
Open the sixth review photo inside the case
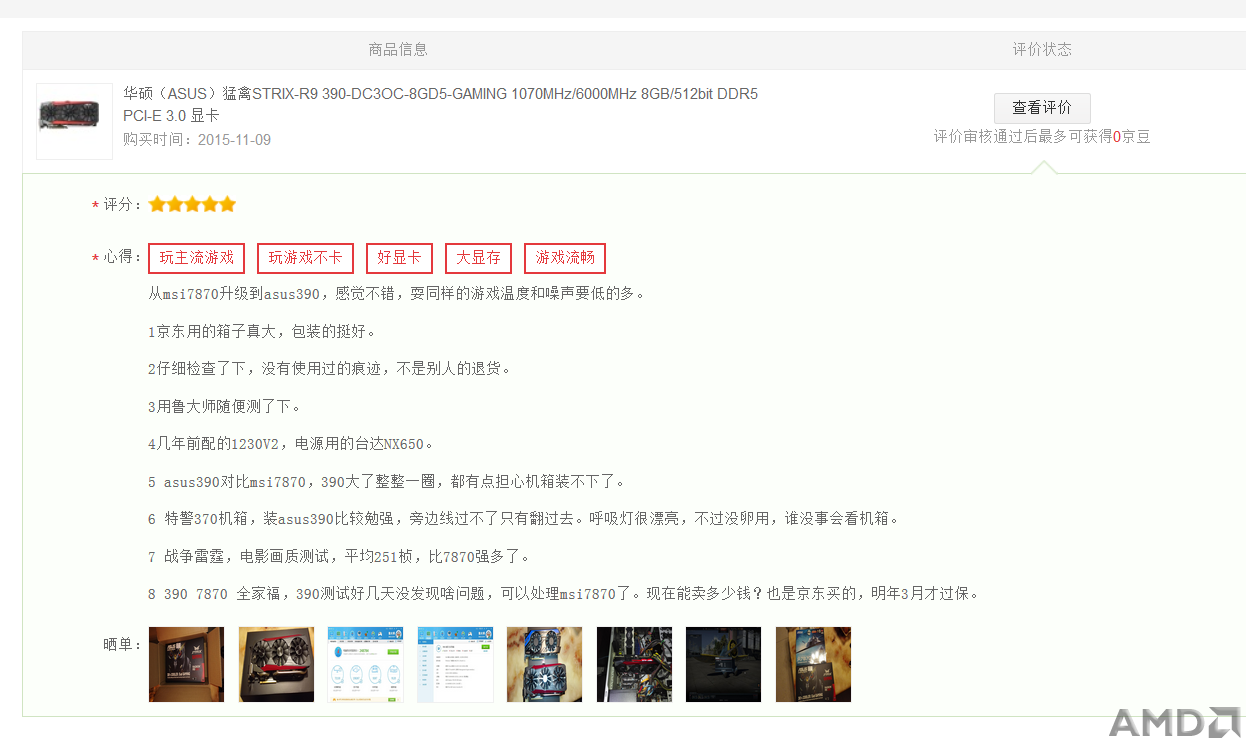pos(634,665)
